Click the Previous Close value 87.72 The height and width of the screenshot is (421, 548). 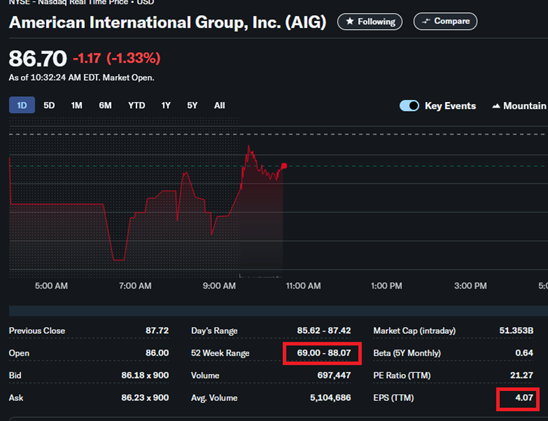pos(157,331)
